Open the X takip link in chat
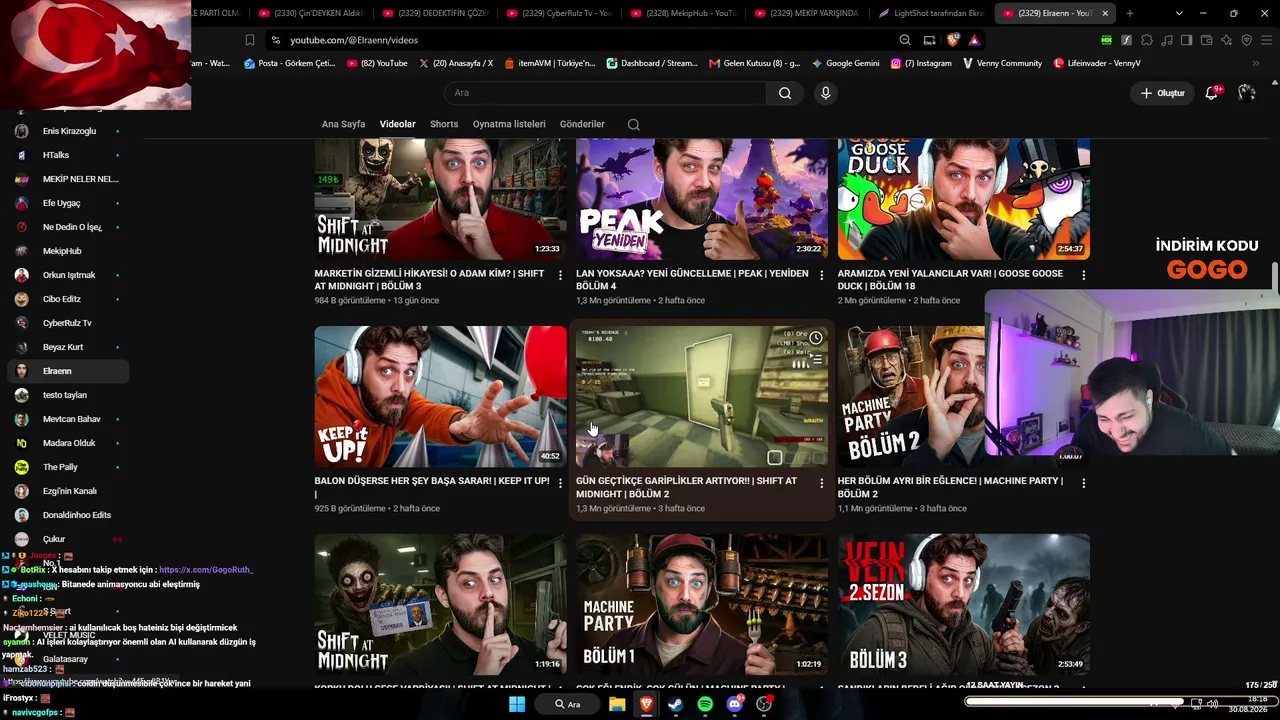 [206, 569]
